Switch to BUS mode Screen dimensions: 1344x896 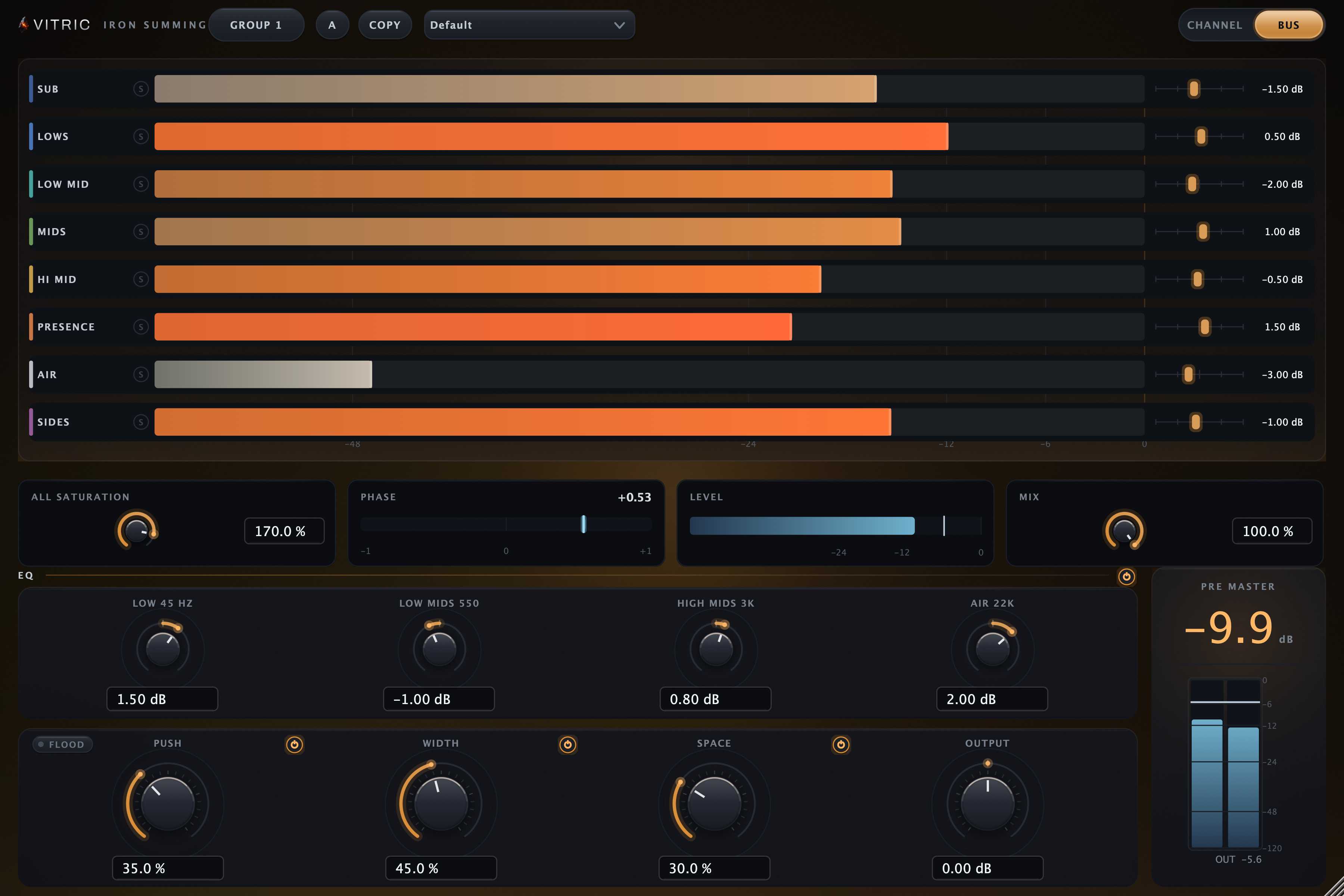coord(1289,25)
